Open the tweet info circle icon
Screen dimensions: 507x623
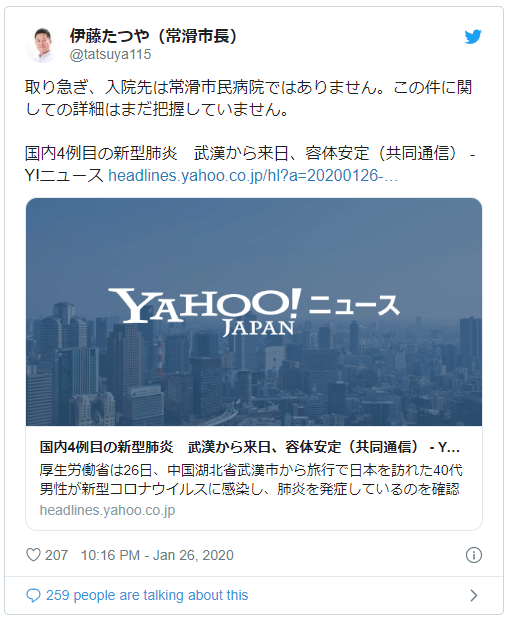click(474, 555)
